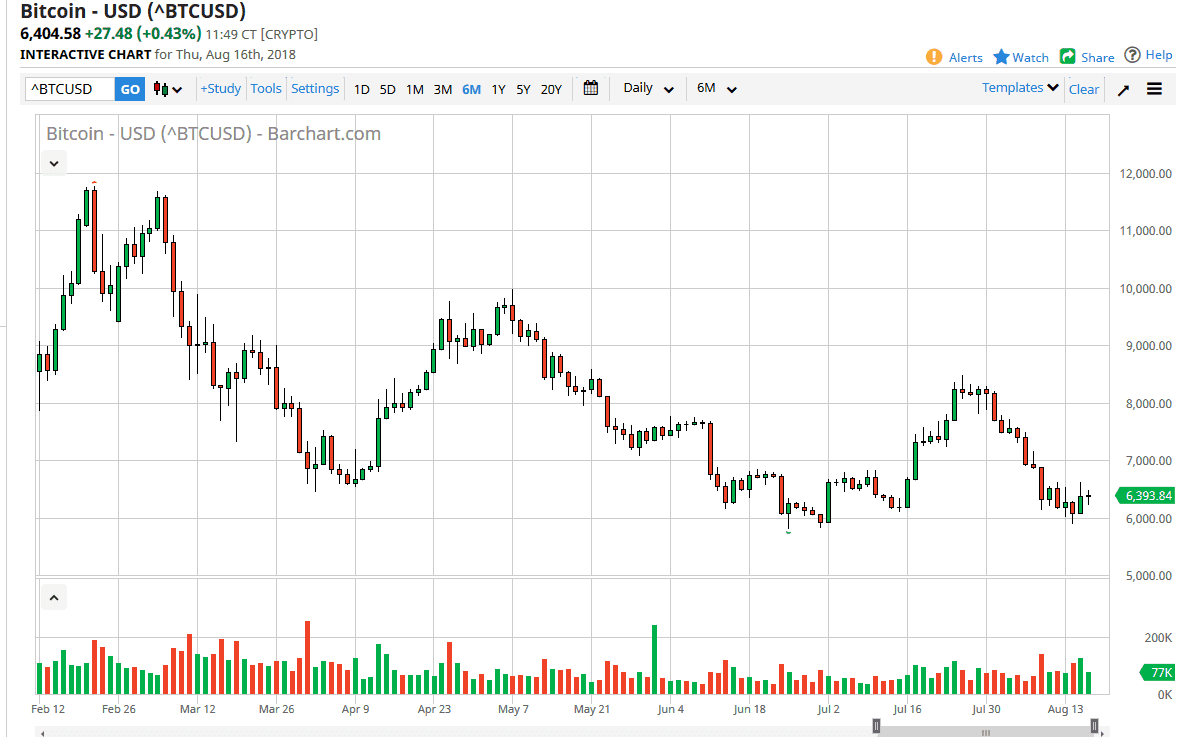Open the Templates dropdown

(x=1018, y=87)
